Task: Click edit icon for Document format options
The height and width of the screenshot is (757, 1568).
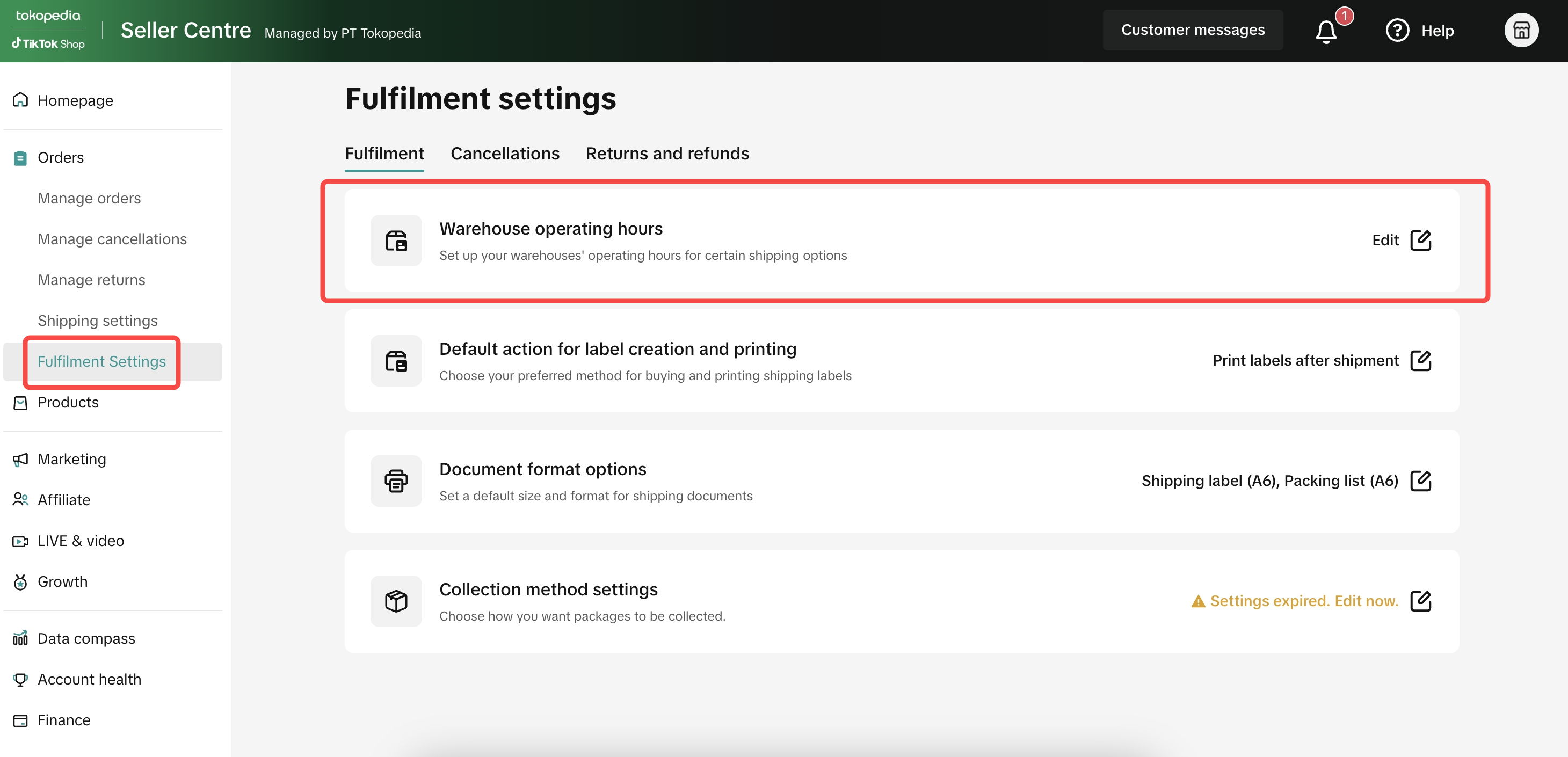Action: 1420,481
